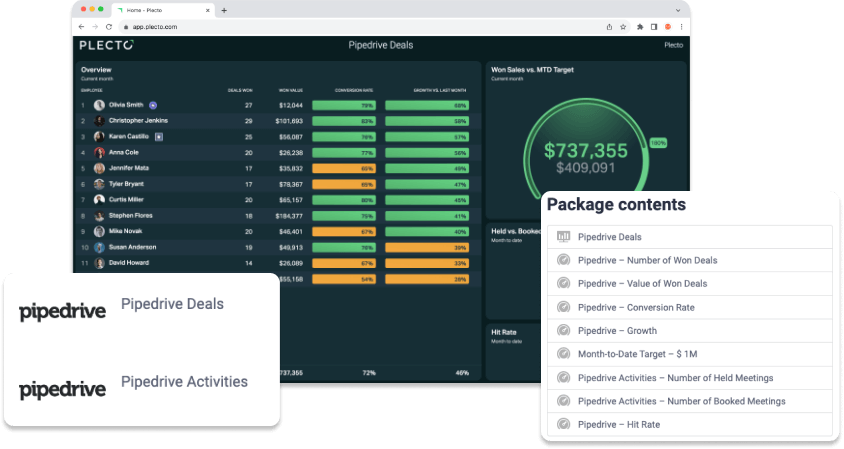Viewport: 844px width, 449px height.
Task: Click the share icon in address bar
Action: coord(609,27)
